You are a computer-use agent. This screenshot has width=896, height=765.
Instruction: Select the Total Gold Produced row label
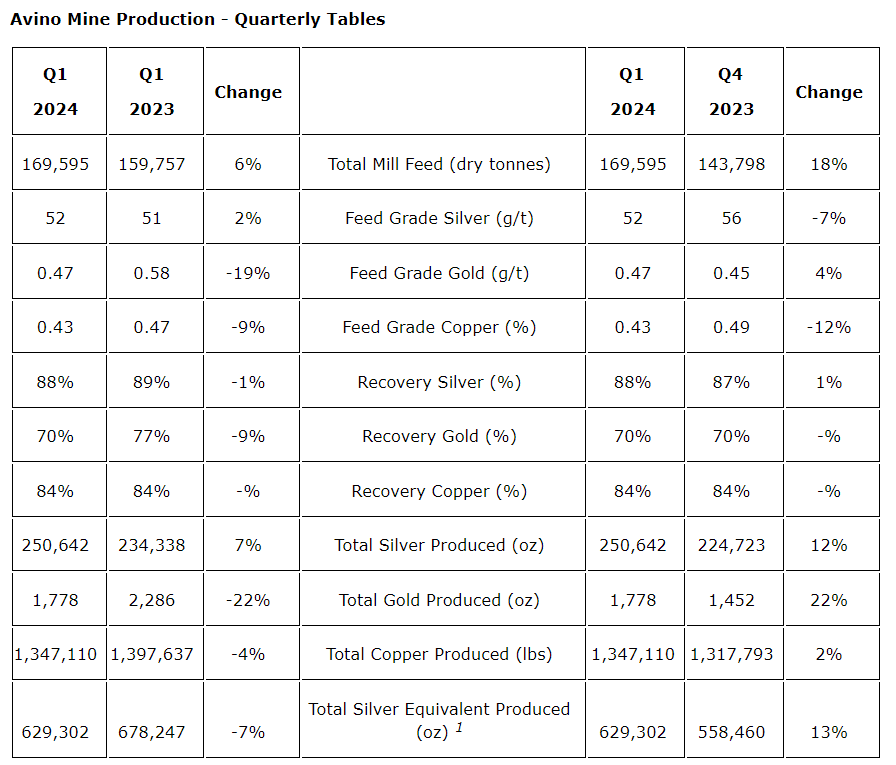[439, 600]
